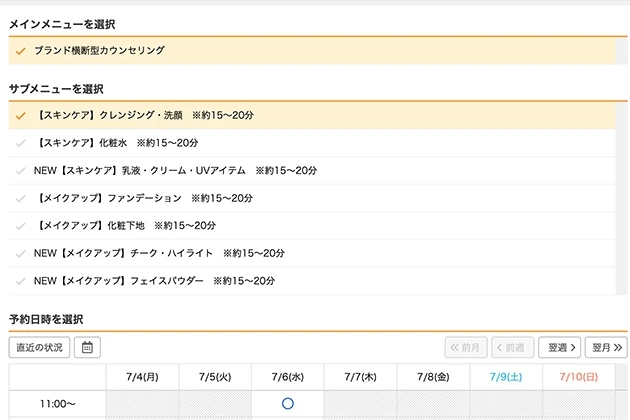Click the 7/6(水) column header
Screen dimensions: 630x420
pyautogui.click(x=288, y=377)
